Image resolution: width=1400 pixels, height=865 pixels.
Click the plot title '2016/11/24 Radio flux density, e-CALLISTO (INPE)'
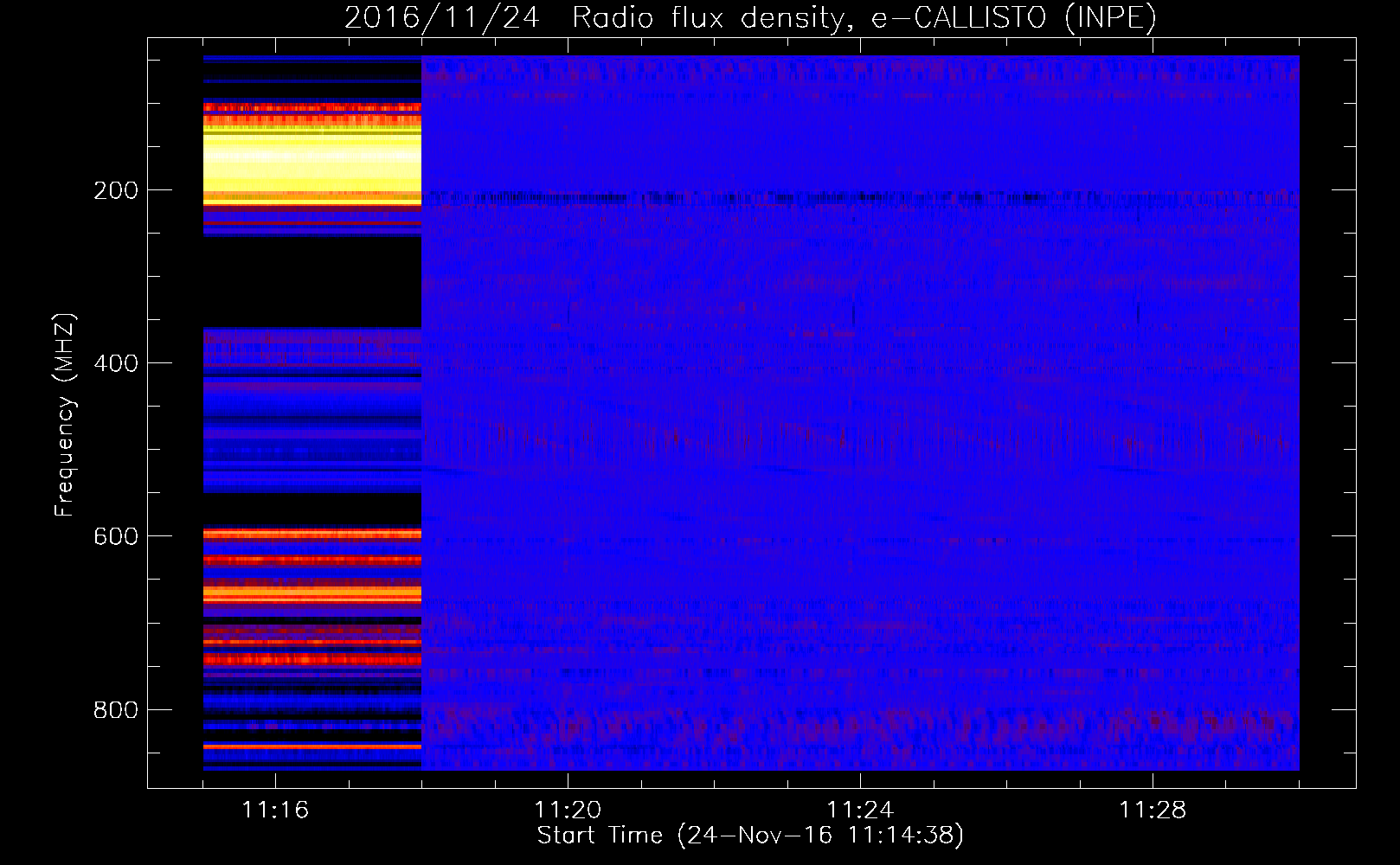pos(750,17)
